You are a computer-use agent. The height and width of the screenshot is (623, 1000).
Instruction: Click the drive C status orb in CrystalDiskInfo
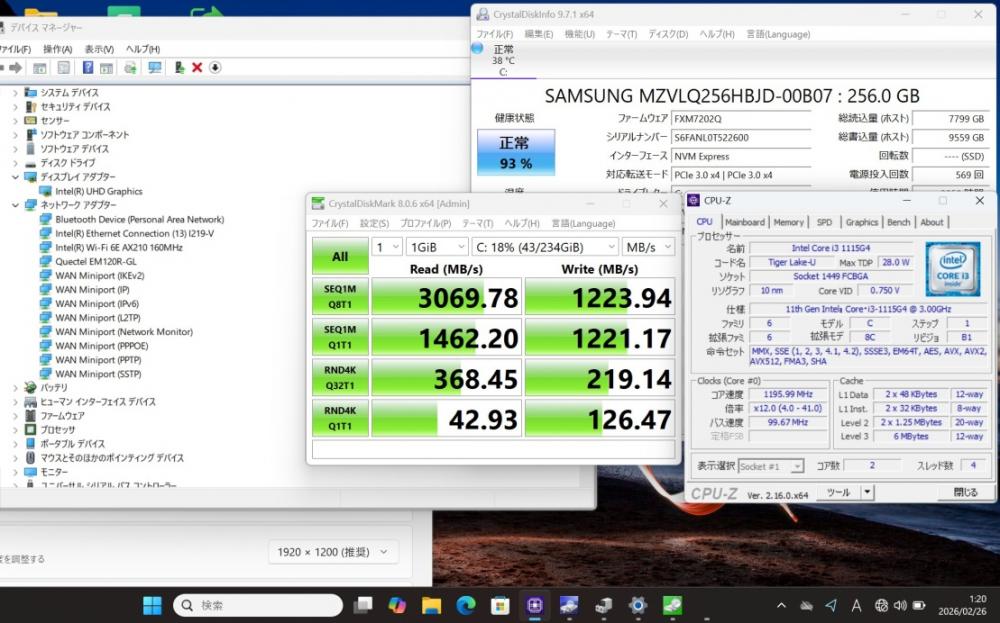click(477, 48)
